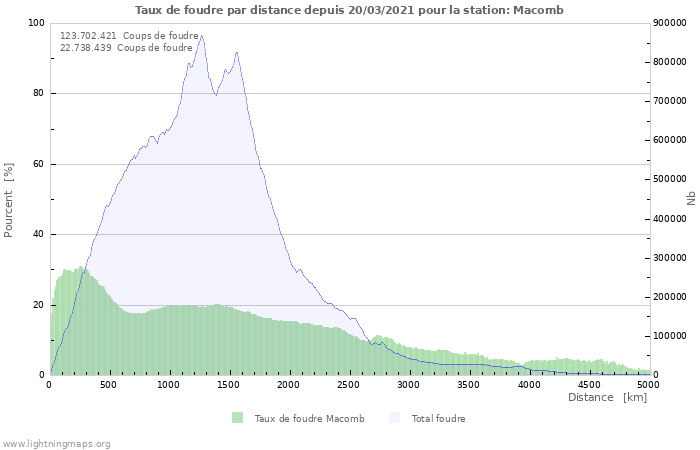Viewport: 700px width, 450px height.
Task: Click the 2500 tick on the distance axis
Action: (349, 384)
